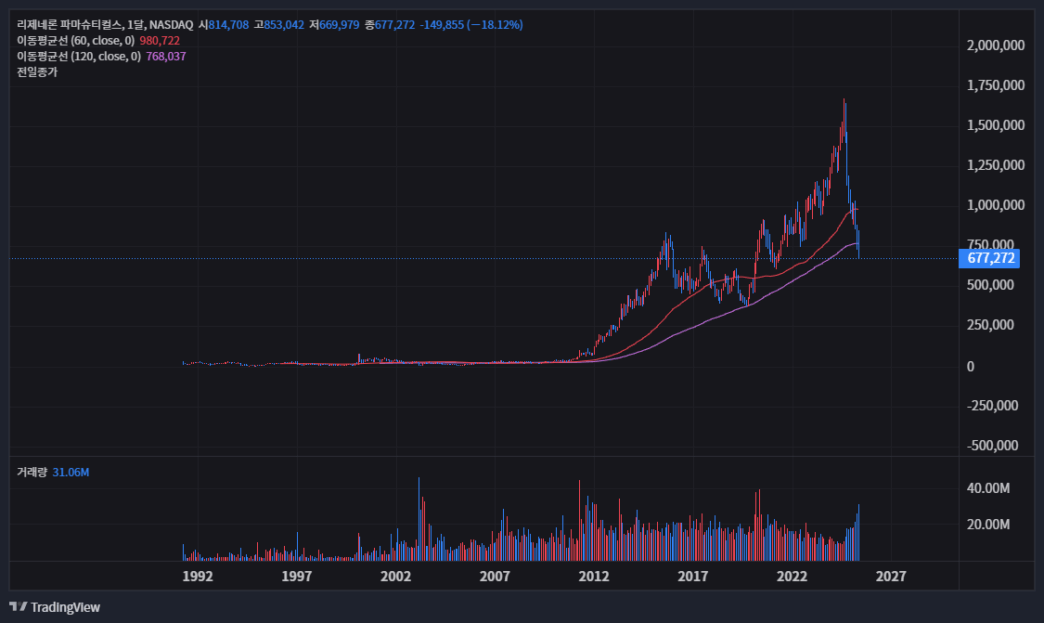Click the 40.00M volume axis label
The height and width of the screenshot is (623, 1044).
[x=988, y=488]
